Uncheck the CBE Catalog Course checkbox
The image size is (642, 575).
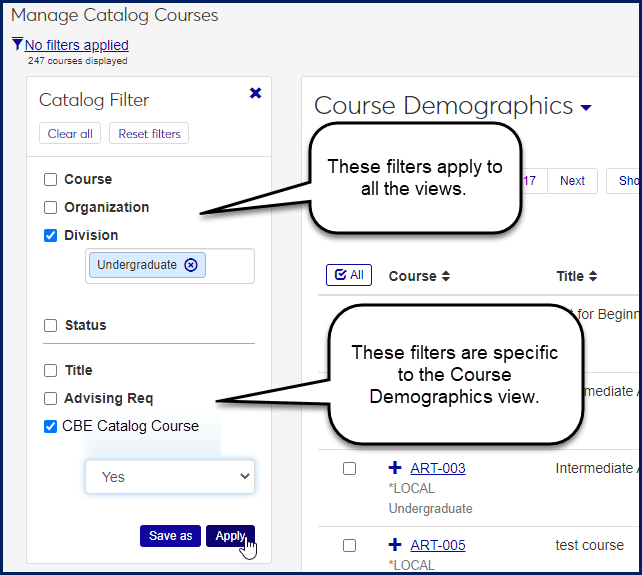coord(50,426)
